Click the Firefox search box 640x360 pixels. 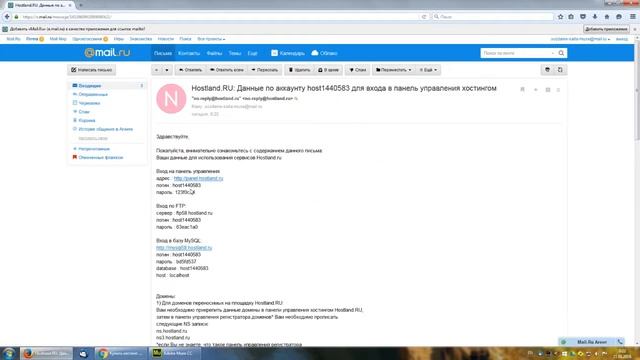click(x=493, y=17)
